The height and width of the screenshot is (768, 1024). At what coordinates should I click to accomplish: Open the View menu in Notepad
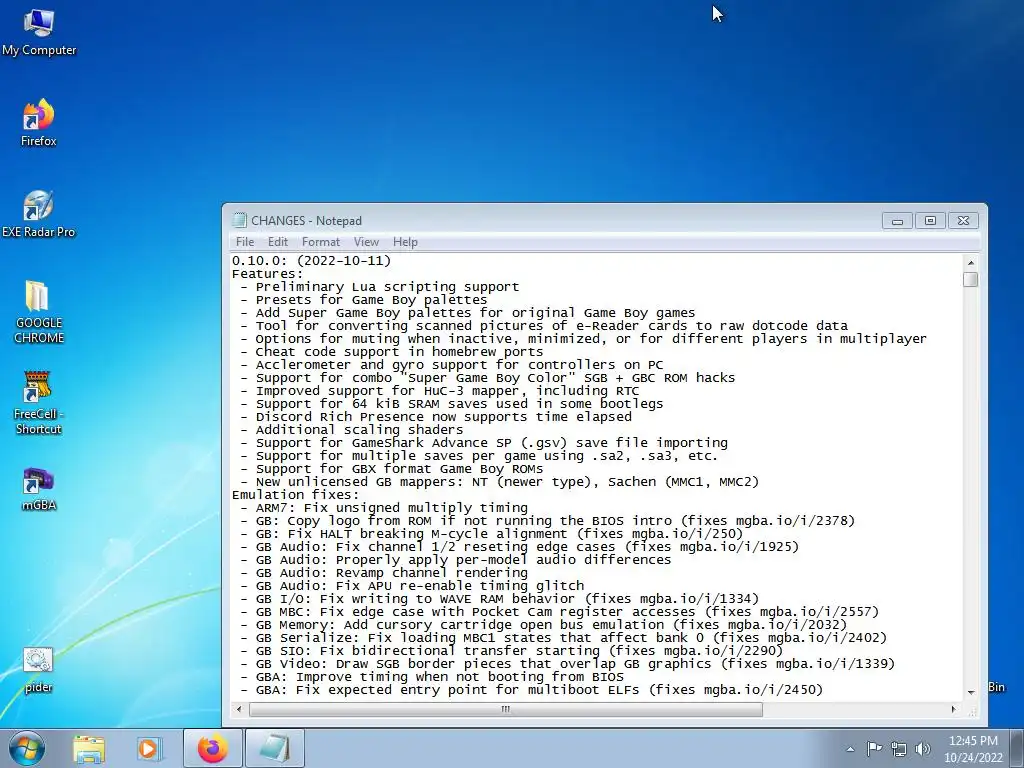tap(366, 242)
